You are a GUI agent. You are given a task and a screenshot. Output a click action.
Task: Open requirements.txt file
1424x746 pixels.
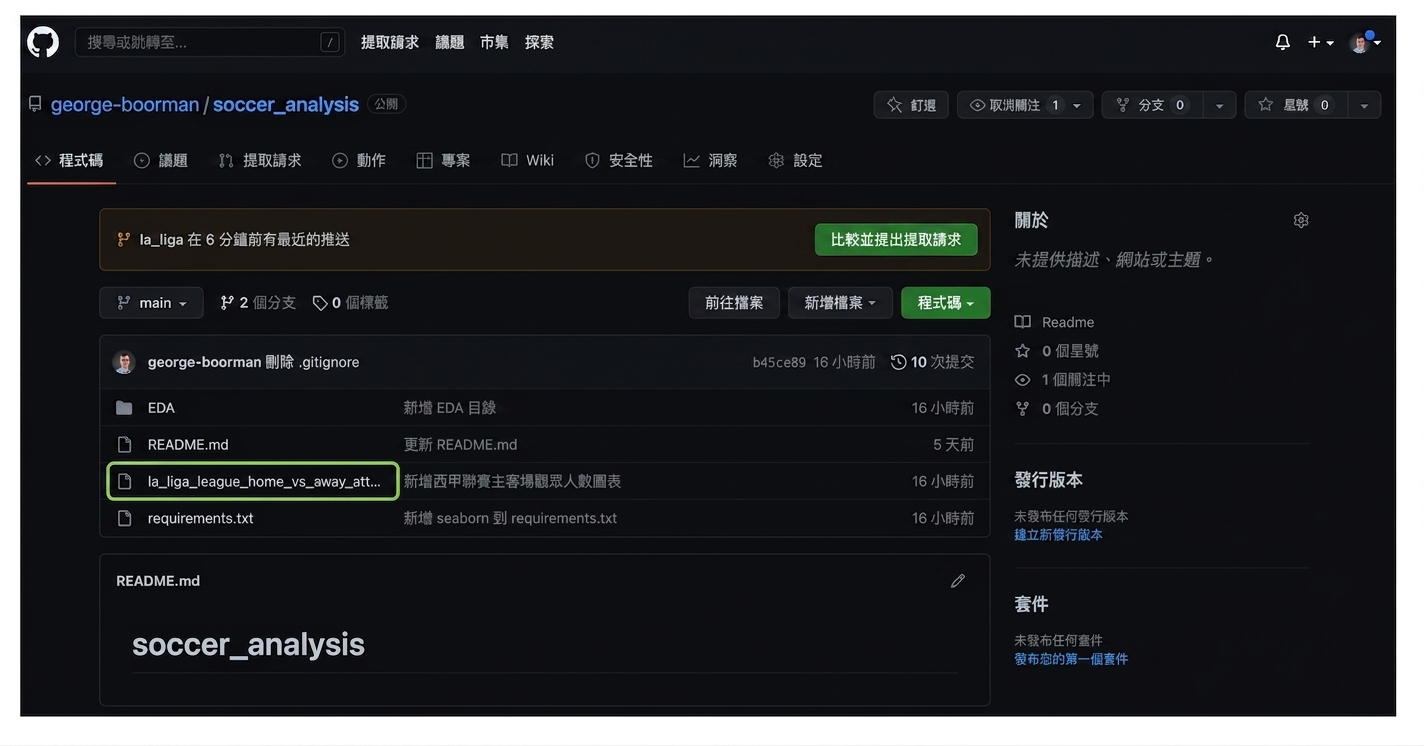coord(200,518)
